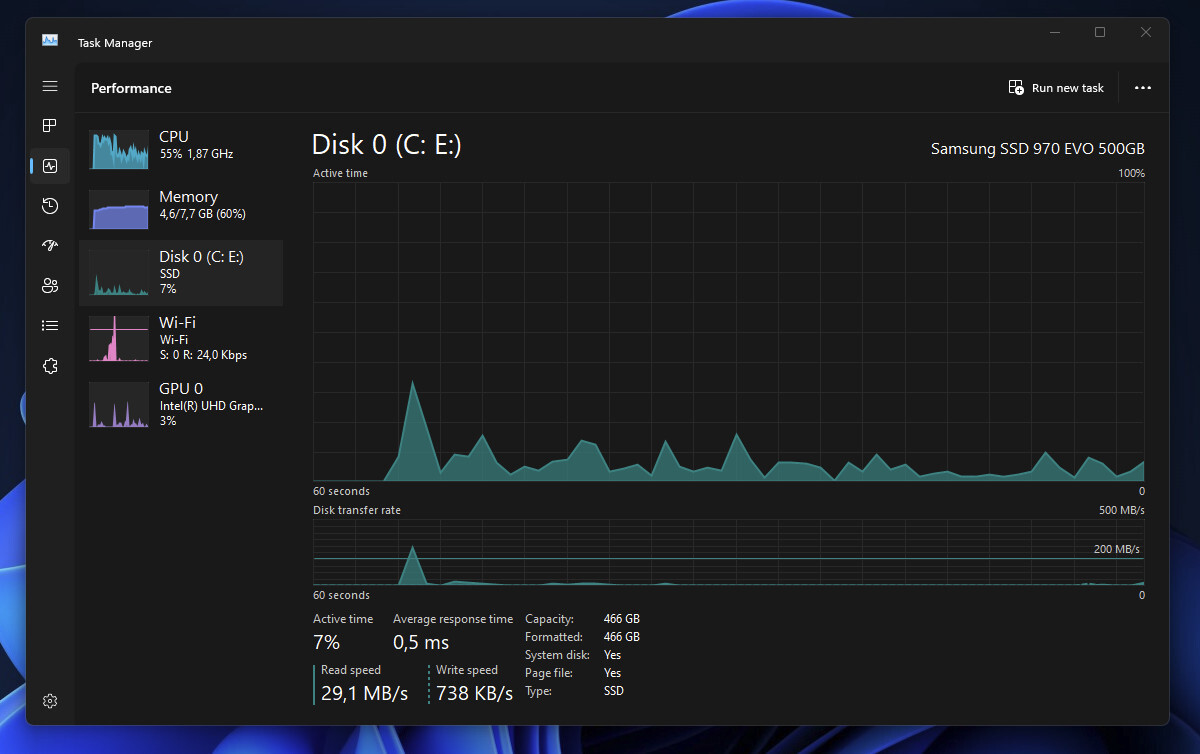Screen dimensions: 1200x754
Task: Click the Disk transfer rate label
Action: (357, 510)
